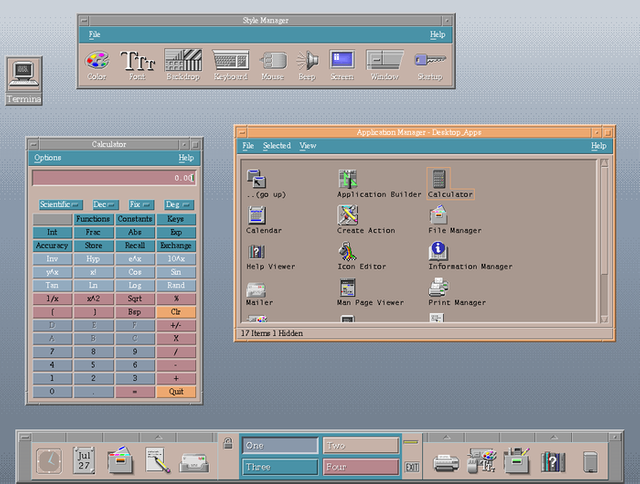Expand subpanel arrow above text editor icon
The height and width of the screenshot is (484, 640).
click(x=159, y=437)
